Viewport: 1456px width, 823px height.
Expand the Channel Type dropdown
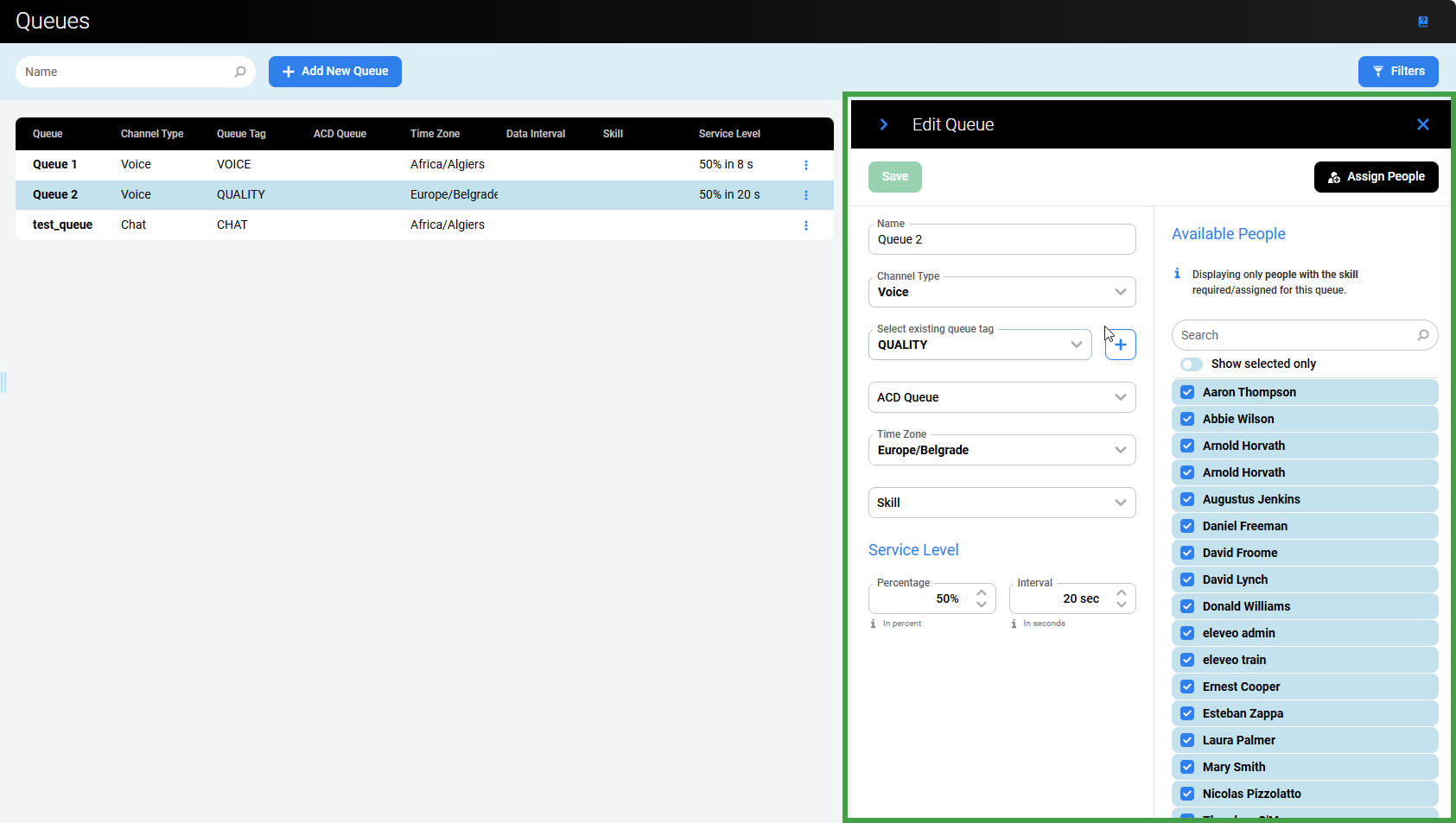1120,292
